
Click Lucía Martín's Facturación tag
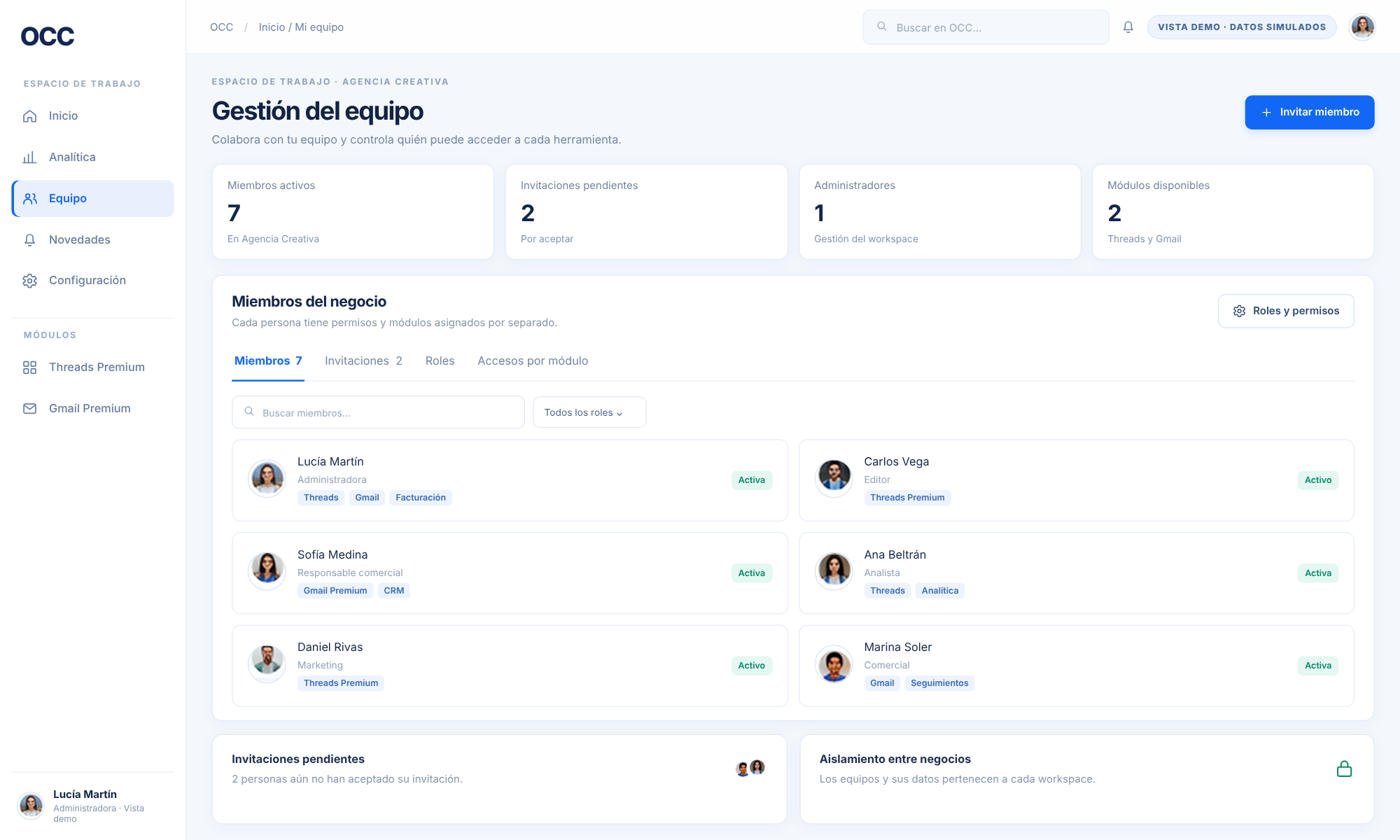pyautogui.click(x=421, y=498)
